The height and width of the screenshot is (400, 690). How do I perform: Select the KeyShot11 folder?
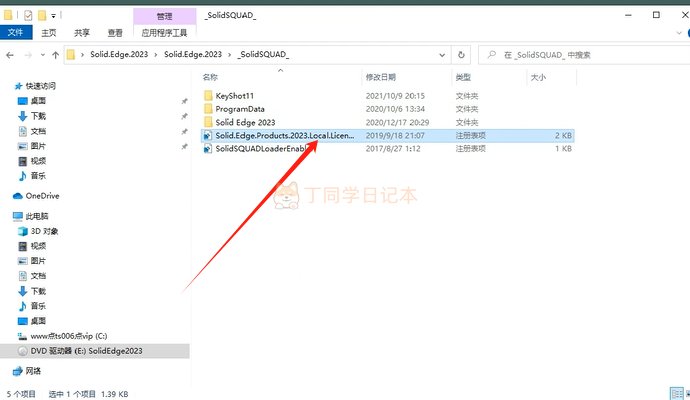coord(235,95)
